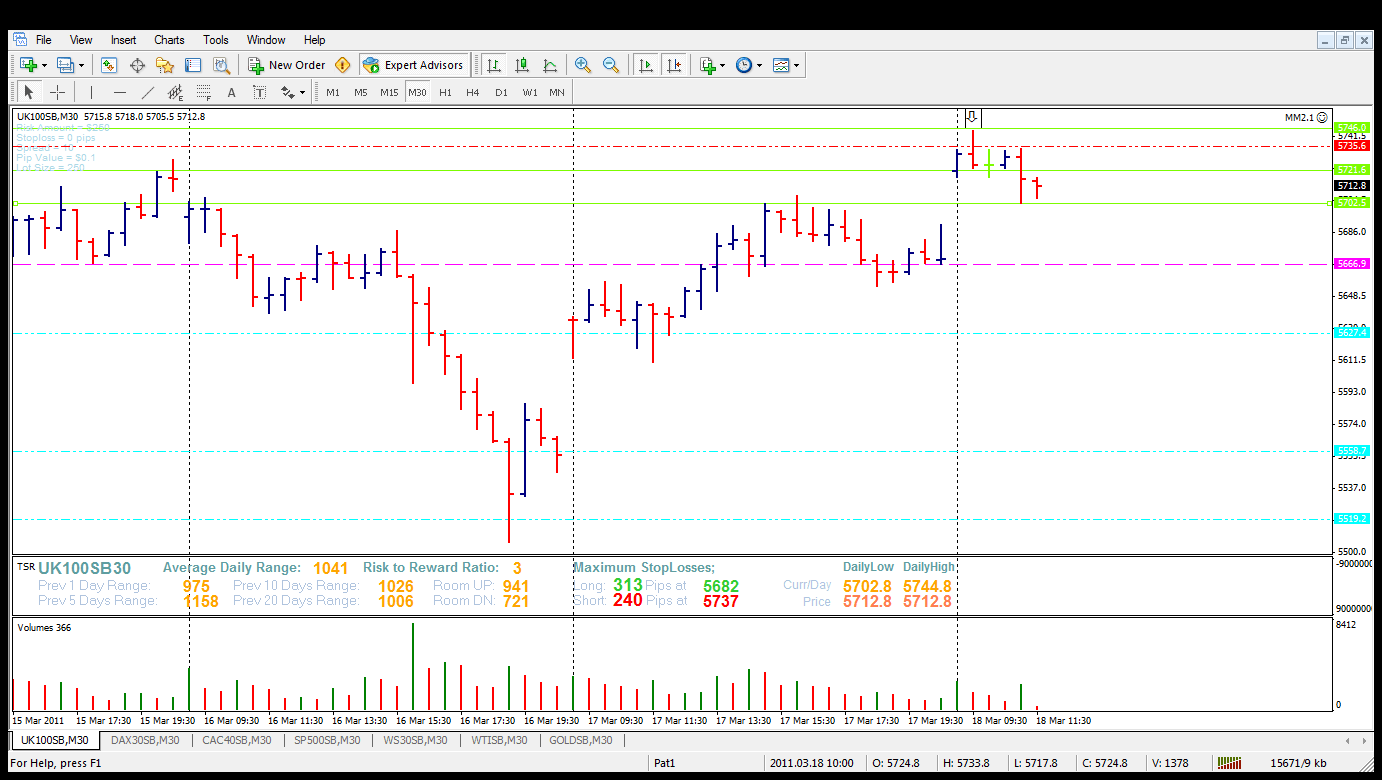The height and width of the screenshot is (780, 1382).
Task: Expand the Profiles dropdown arrow
Action: pos(81,66)
